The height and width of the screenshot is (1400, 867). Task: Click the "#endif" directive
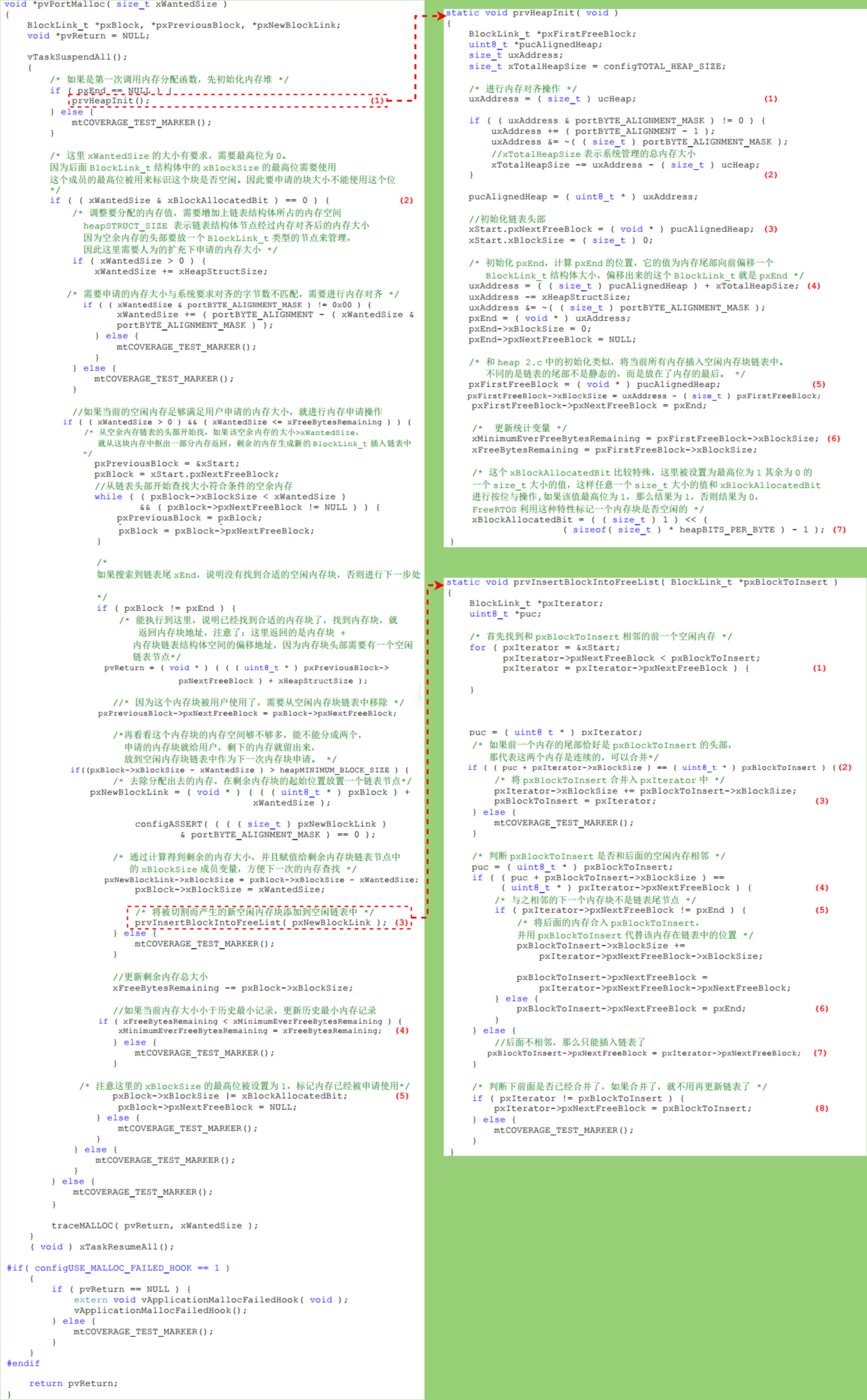[x=23, y=1364]
